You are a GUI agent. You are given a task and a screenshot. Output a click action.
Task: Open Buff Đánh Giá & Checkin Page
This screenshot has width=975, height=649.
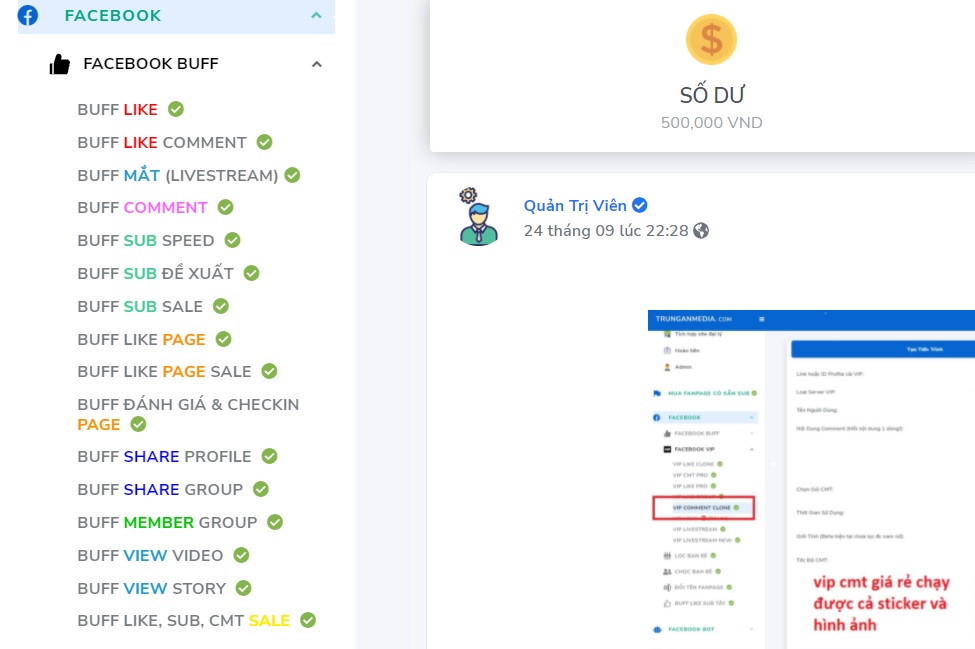(x=188, y=414)
